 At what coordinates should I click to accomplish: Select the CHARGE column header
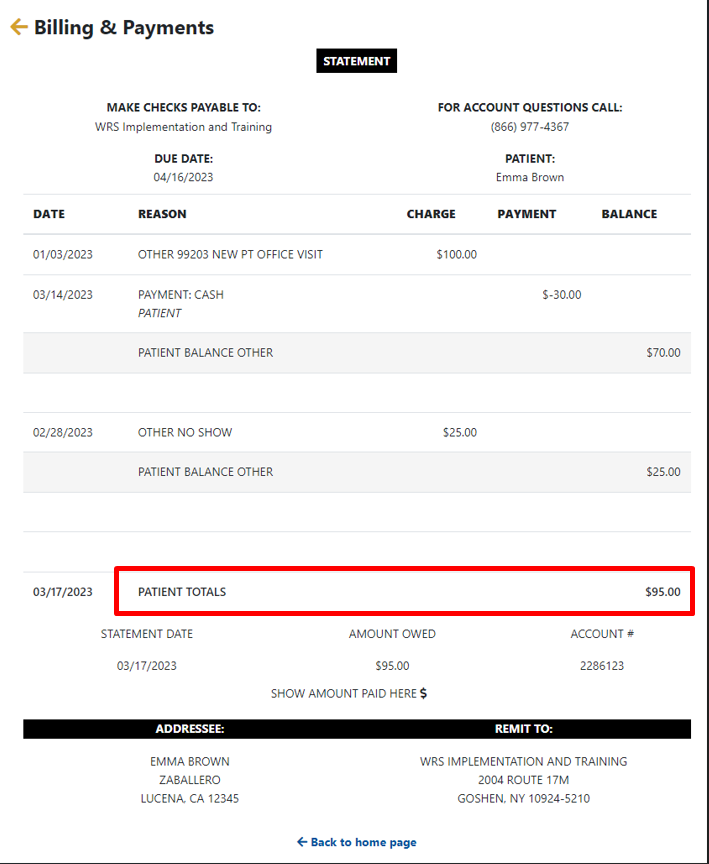pos(431,214)
